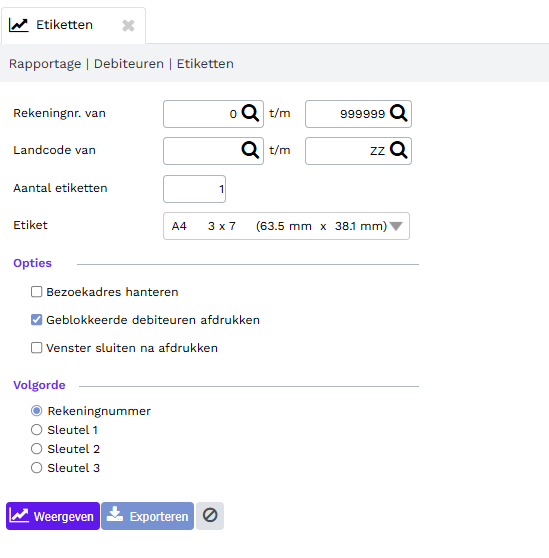Open search lookup next to 999999
Viewport: 549px width, 558px height.
click(398, 114)
